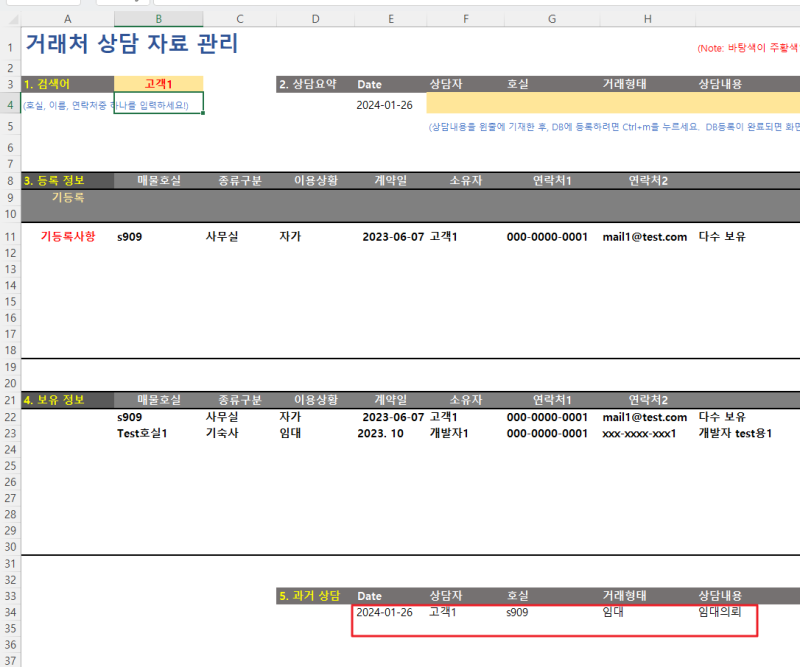
Task: Click the Test호실1 cell in 보유 정보
Action: point(142,433)
